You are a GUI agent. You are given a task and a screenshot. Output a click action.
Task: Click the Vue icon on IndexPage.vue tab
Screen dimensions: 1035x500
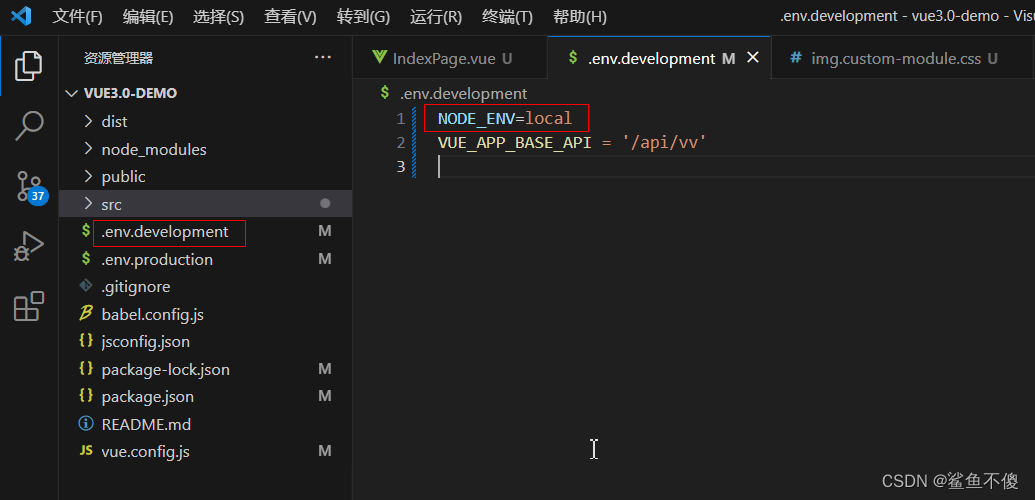point(379,57)
